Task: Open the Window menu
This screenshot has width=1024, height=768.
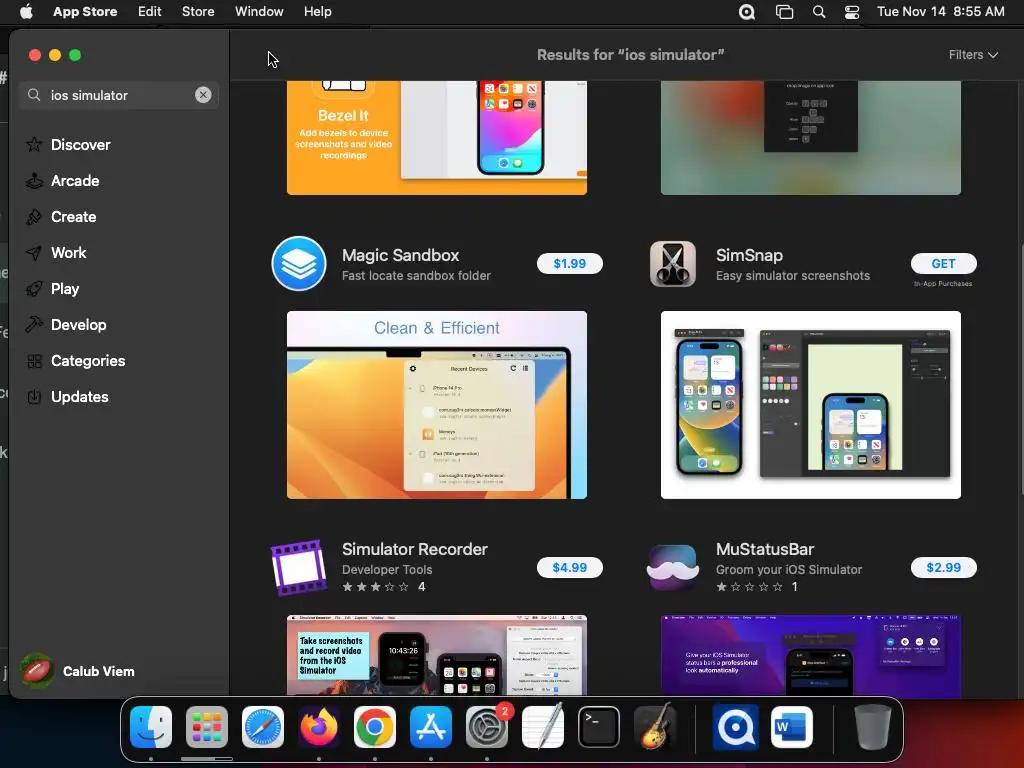Action: pos(259,11)
